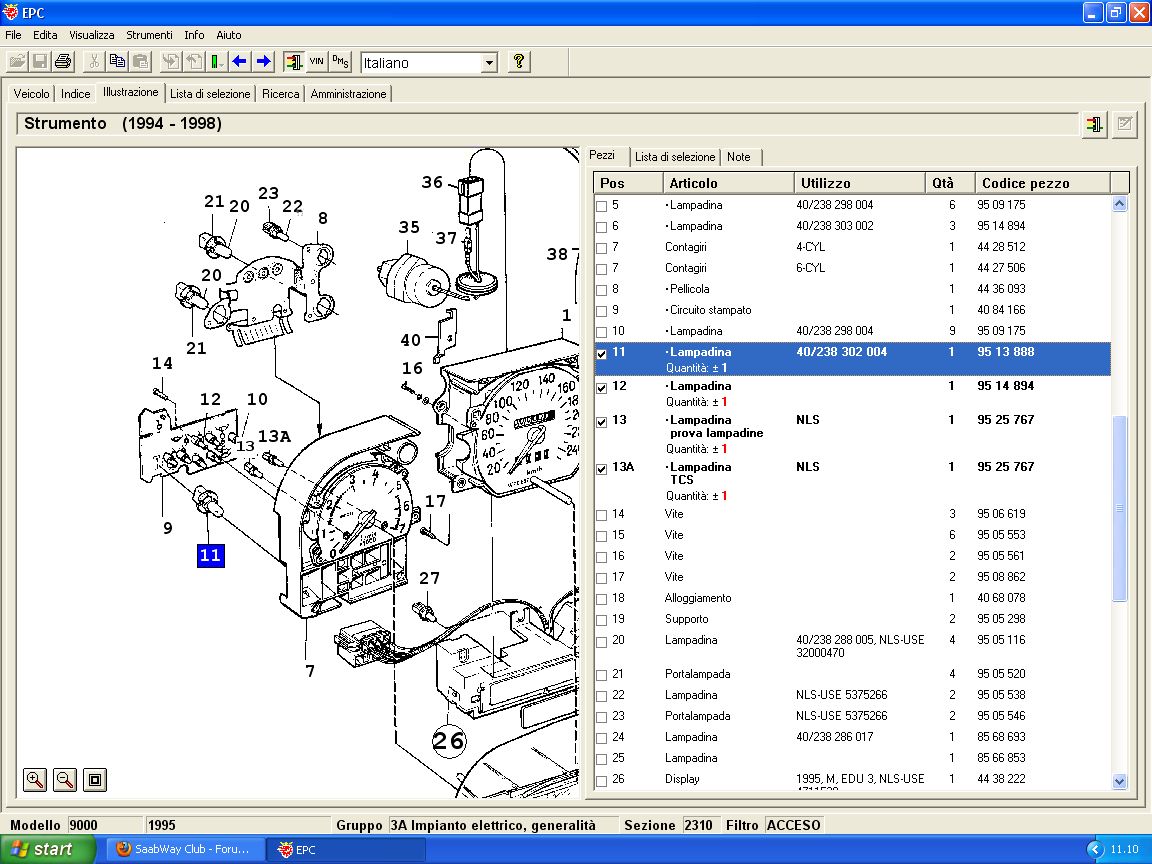
Task: Select the 6-CYL Contagiri row
Action: [x=852, y=268]
